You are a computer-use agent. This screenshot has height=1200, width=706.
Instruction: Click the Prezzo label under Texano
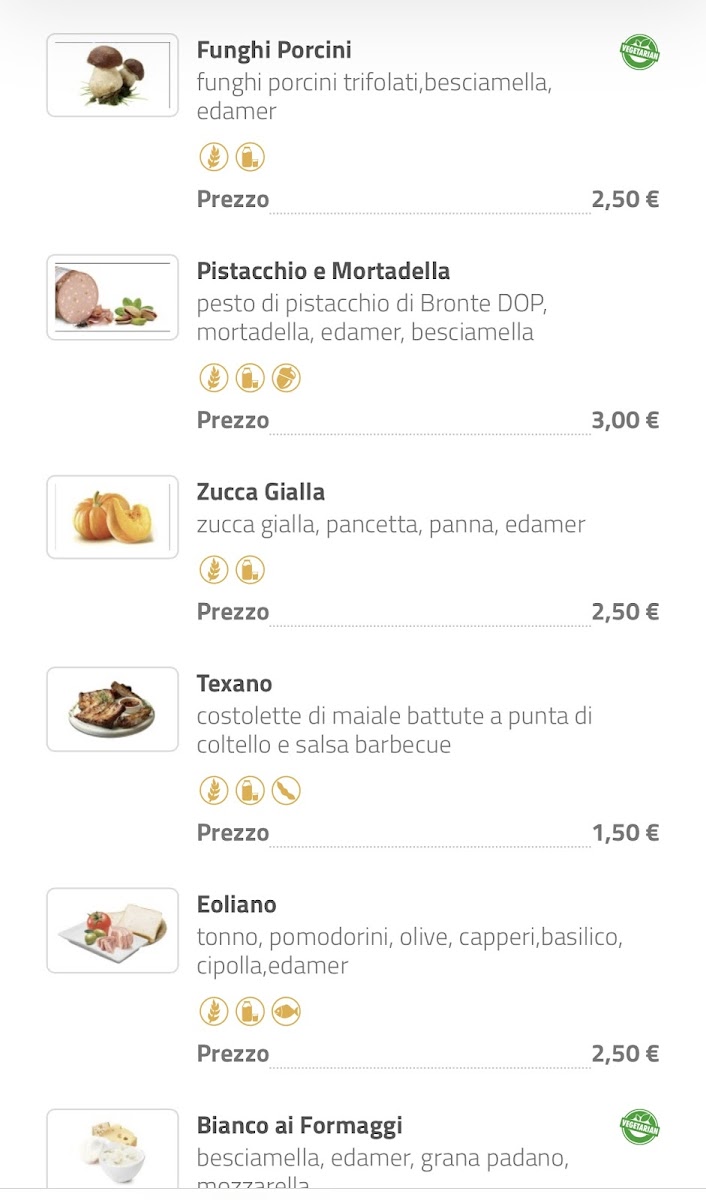[232, 832]
